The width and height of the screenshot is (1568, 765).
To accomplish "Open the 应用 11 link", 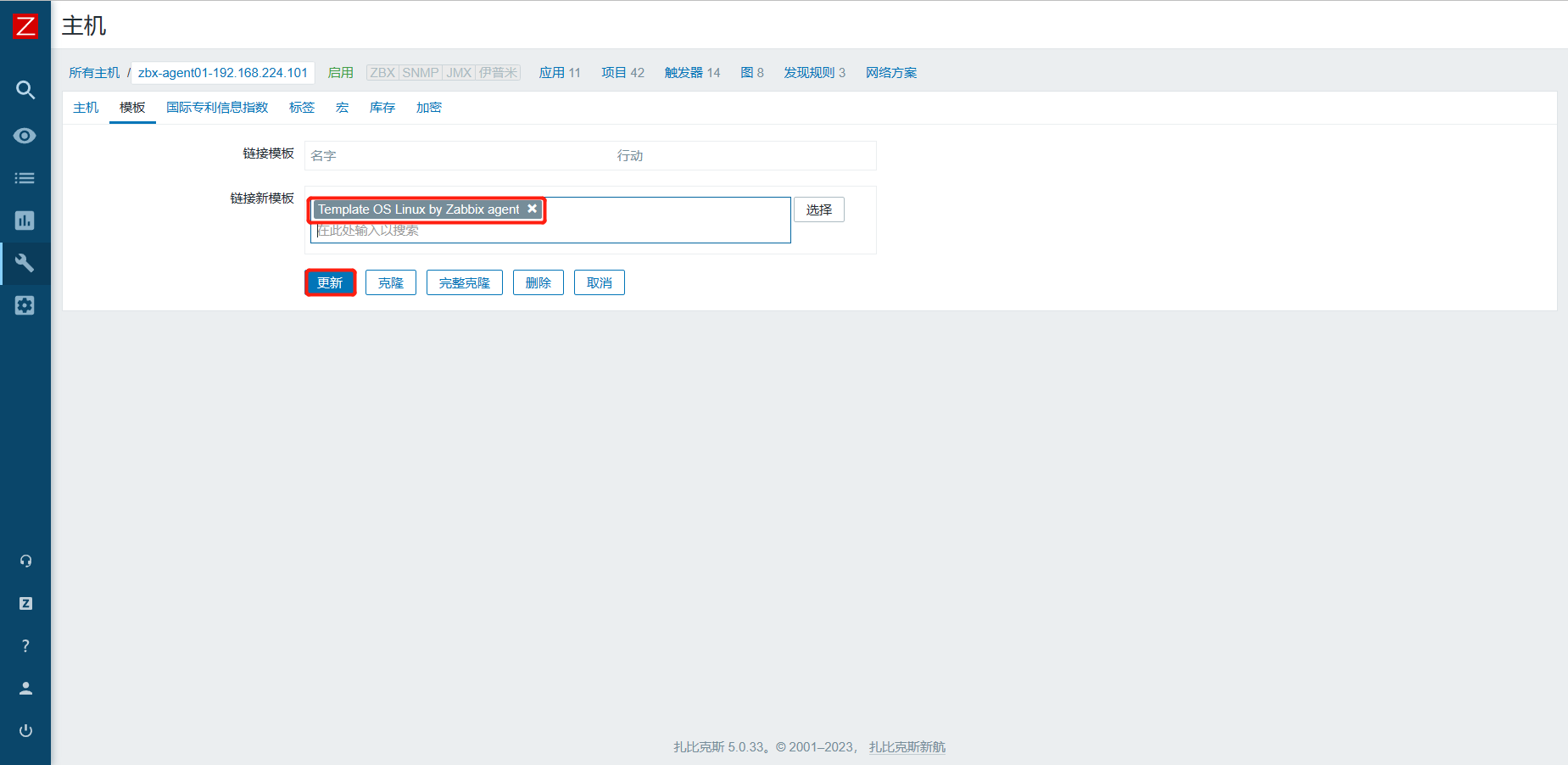I will pyautogui.click(x=560, y=73).
